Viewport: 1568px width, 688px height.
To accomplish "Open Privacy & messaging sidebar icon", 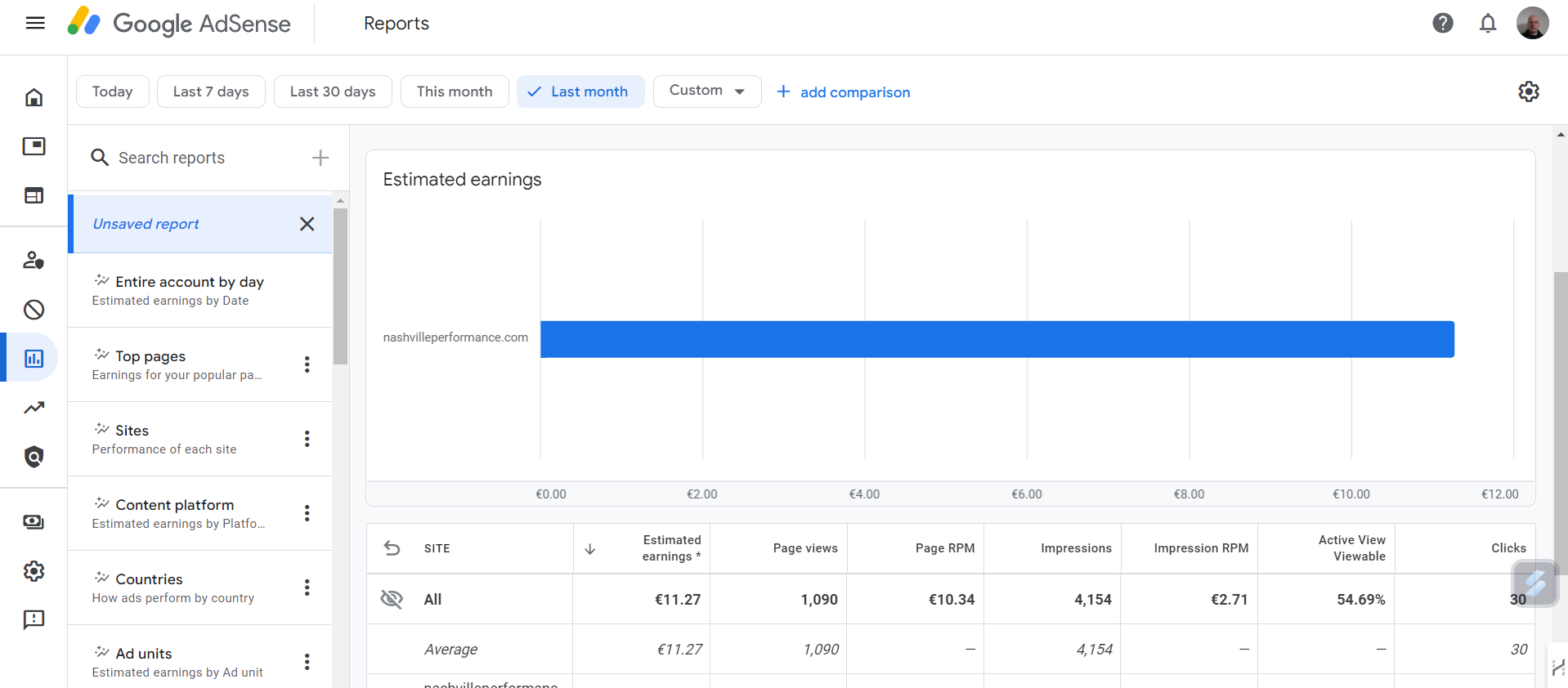I will (34, 261).
